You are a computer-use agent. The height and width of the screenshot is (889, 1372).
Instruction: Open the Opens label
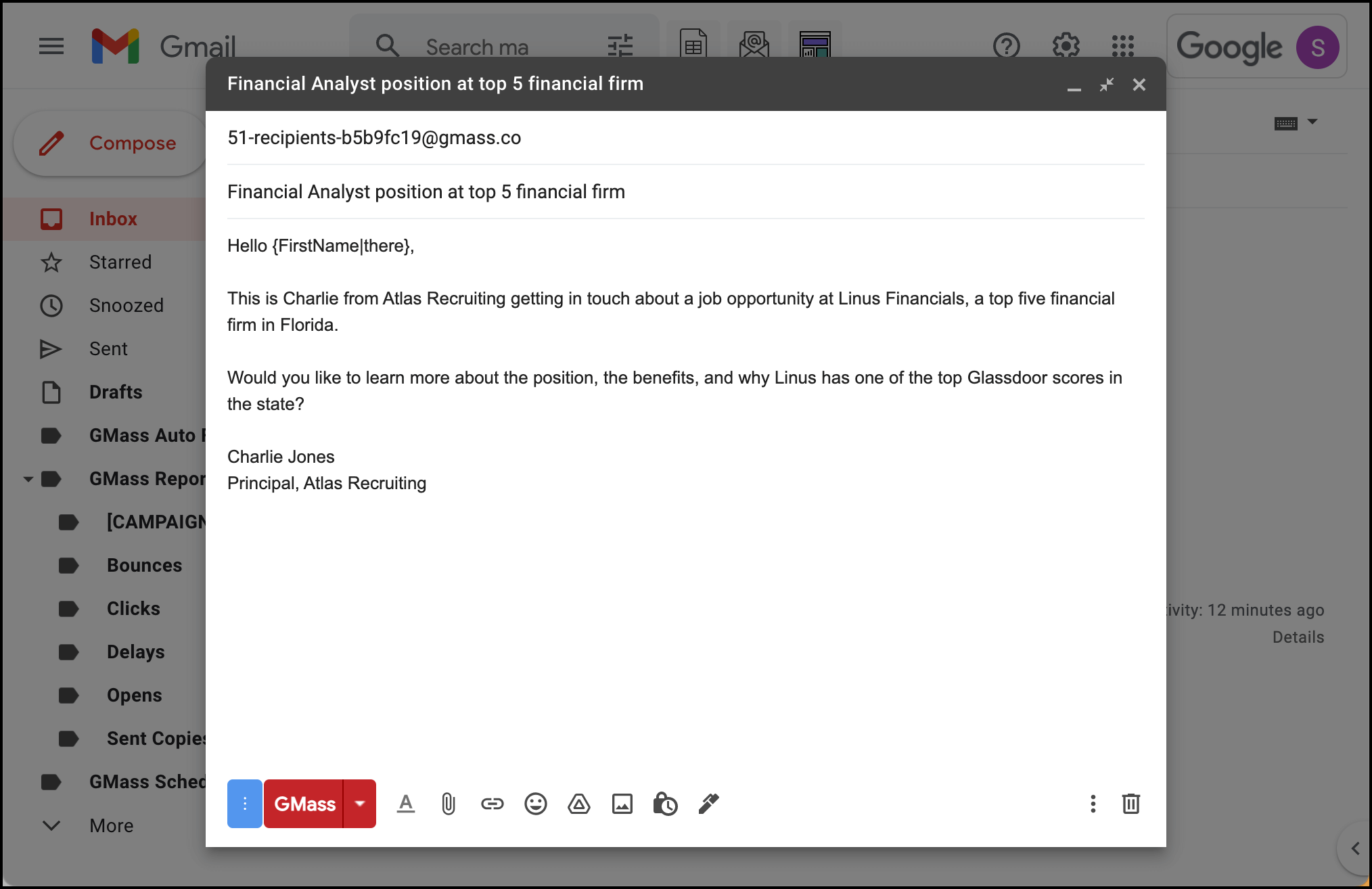(104, 696)
